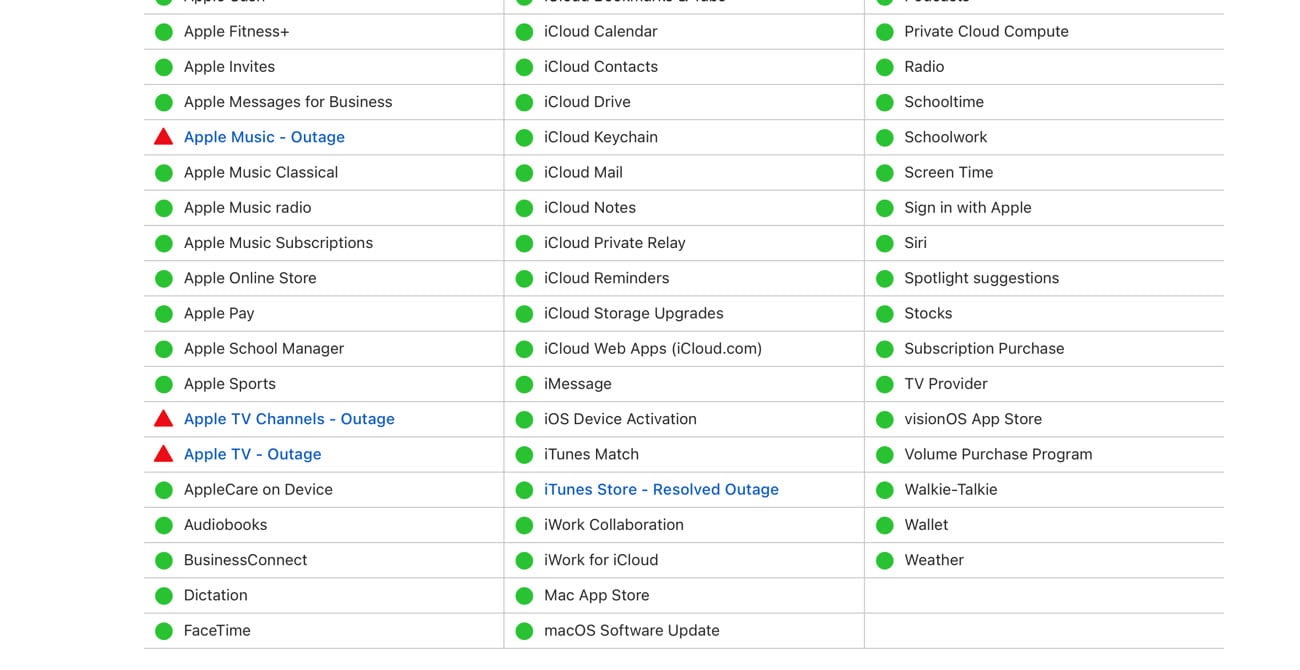1300x670 pixels.
Task: Click the iCloud Keychain service label
Action: 600,137
